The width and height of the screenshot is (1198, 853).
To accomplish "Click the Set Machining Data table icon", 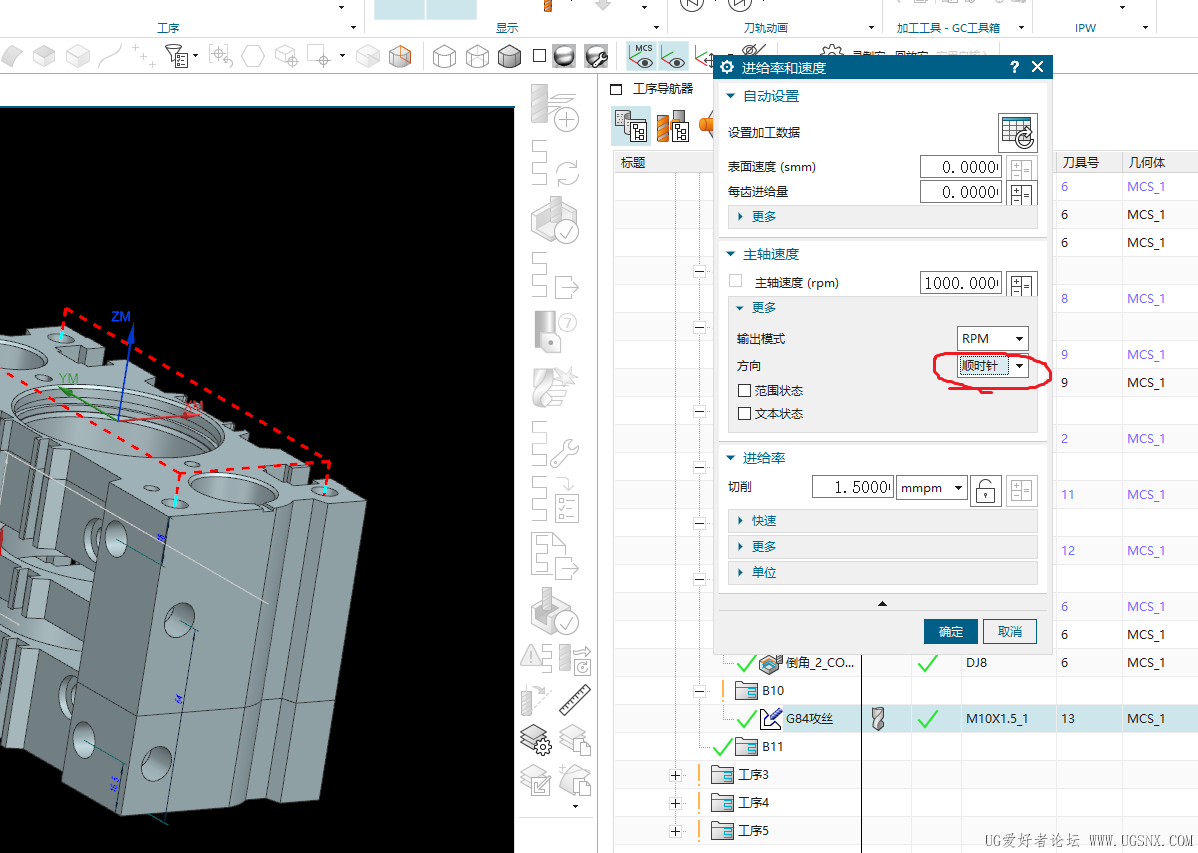I will [x=1018, y=133].
